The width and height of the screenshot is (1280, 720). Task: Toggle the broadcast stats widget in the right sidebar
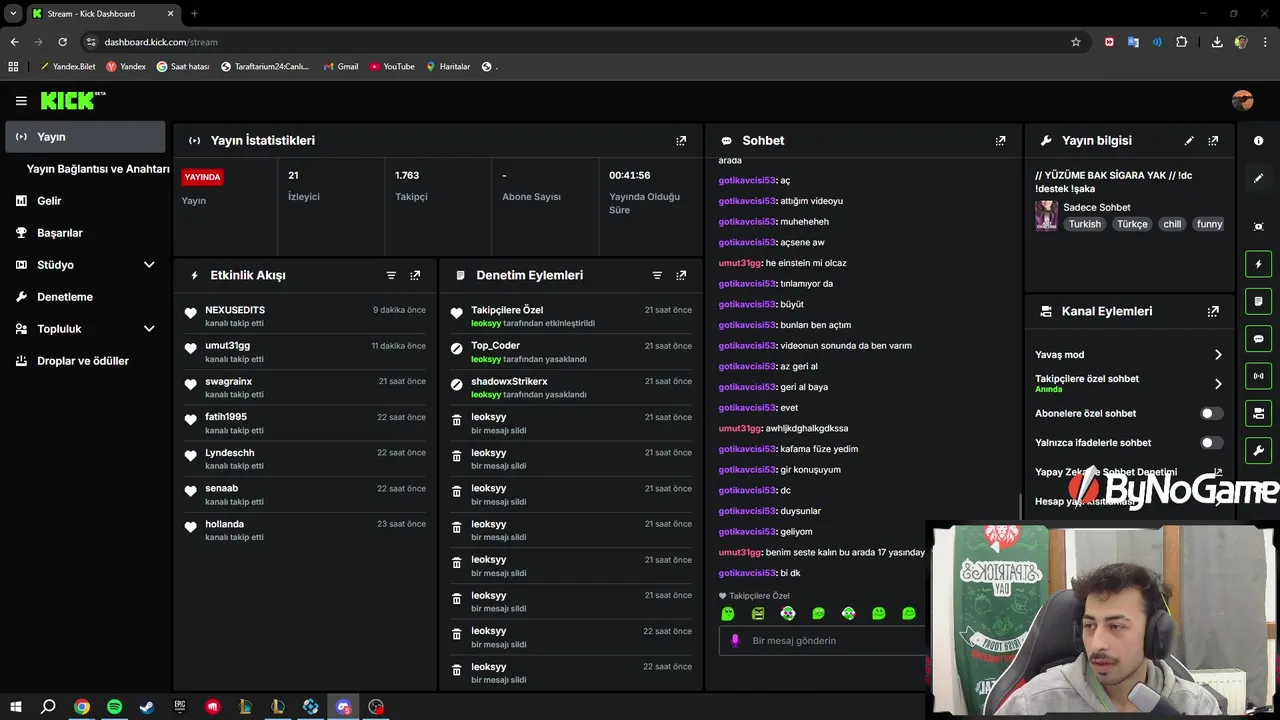(1259, 376)
